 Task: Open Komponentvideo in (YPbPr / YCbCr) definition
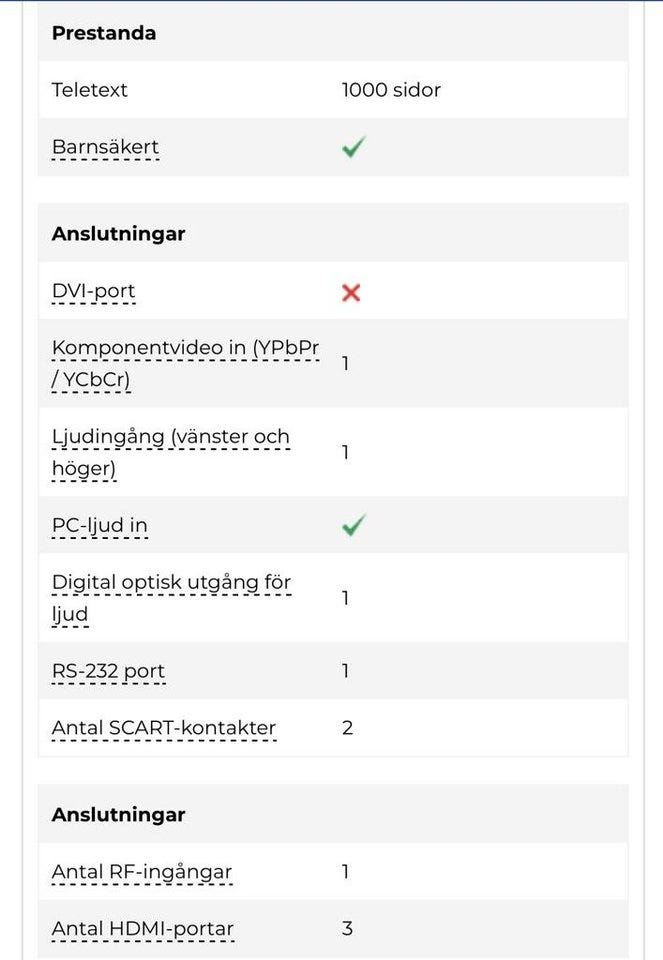click(185, 364)
